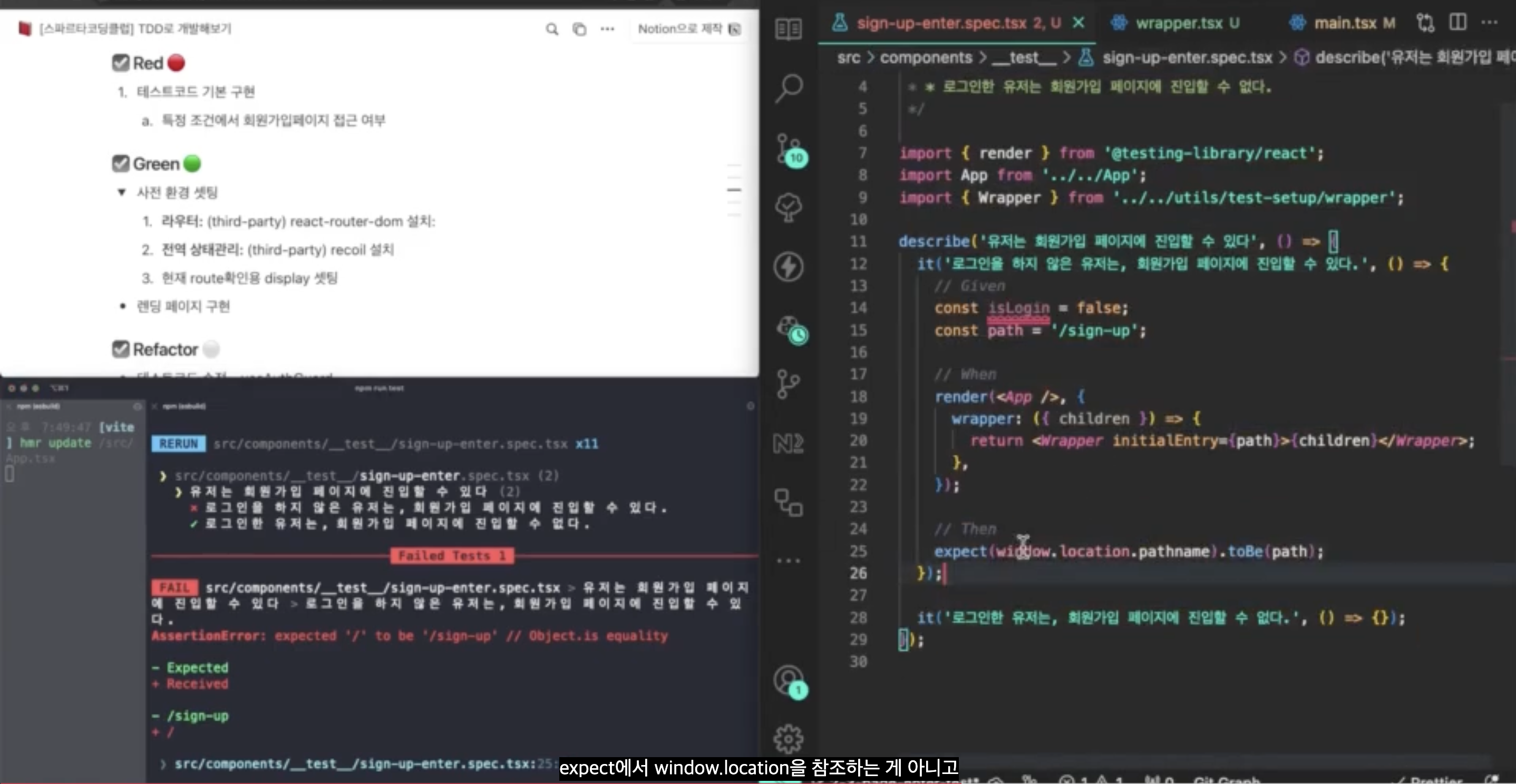This screenshot has width=1516, height=784.
Task: Switch to the wrapper.tsx editor tab
Action: click(1176, 23)
